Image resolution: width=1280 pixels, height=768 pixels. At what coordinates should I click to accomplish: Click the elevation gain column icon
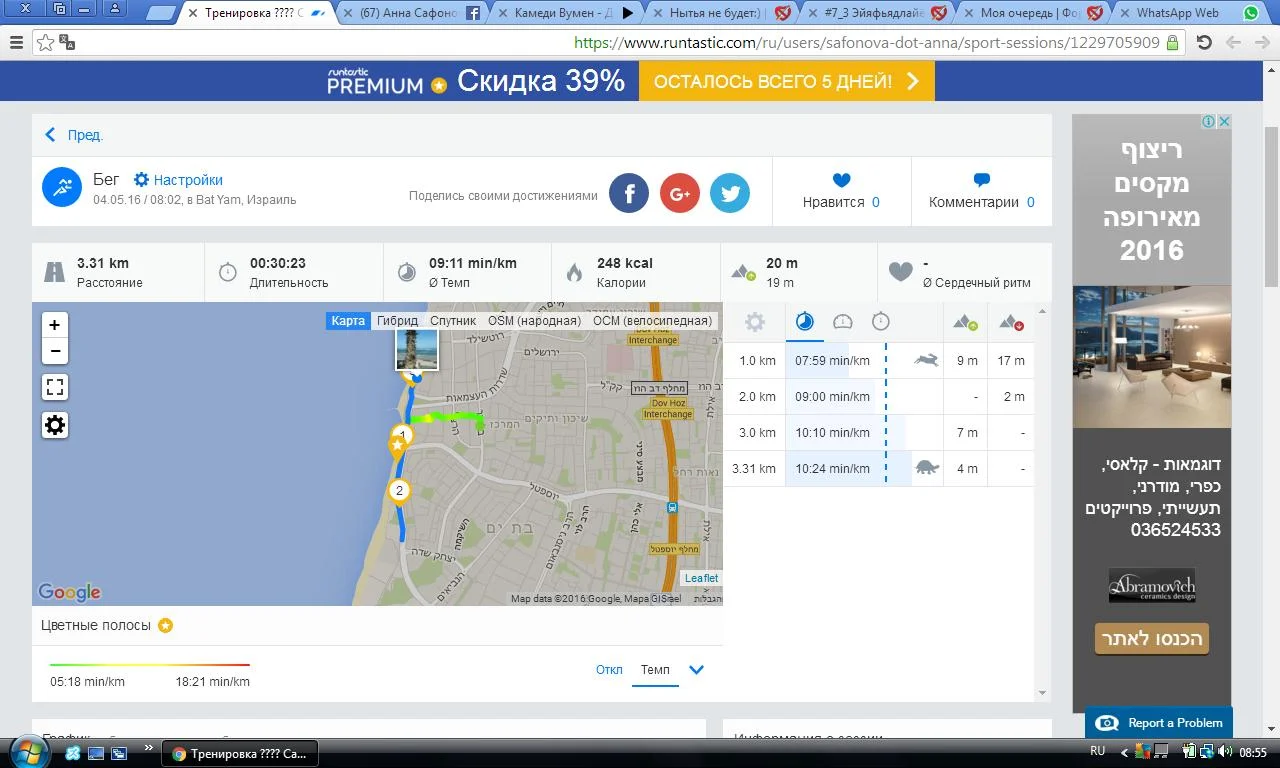tap(966, 323)
